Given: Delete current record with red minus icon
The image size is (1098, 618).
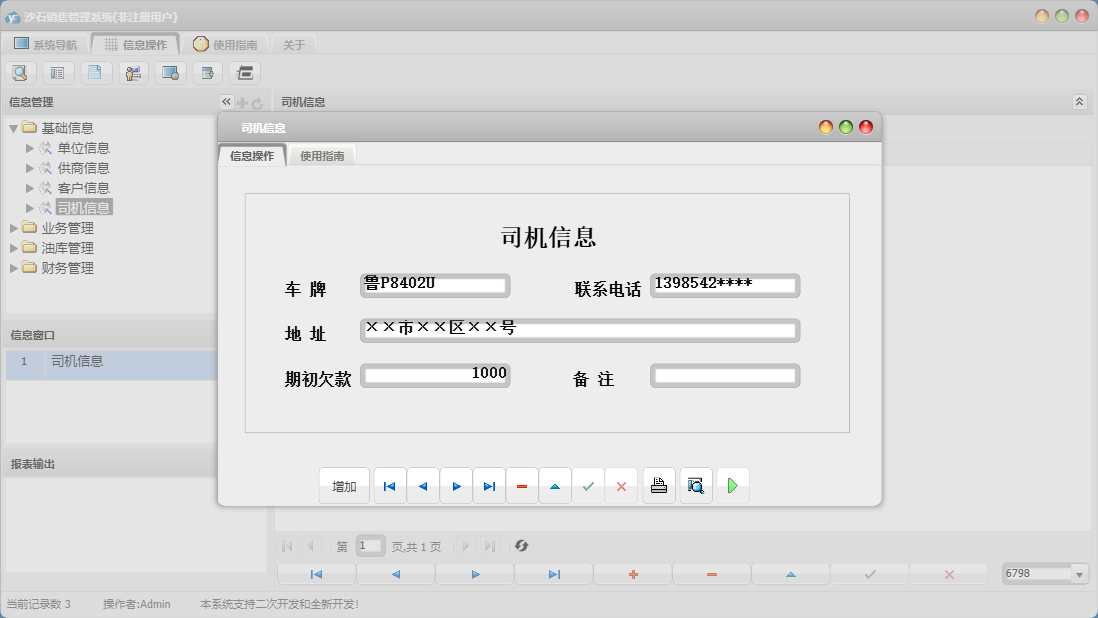Looking at the screenshot, I should (522, 485).
